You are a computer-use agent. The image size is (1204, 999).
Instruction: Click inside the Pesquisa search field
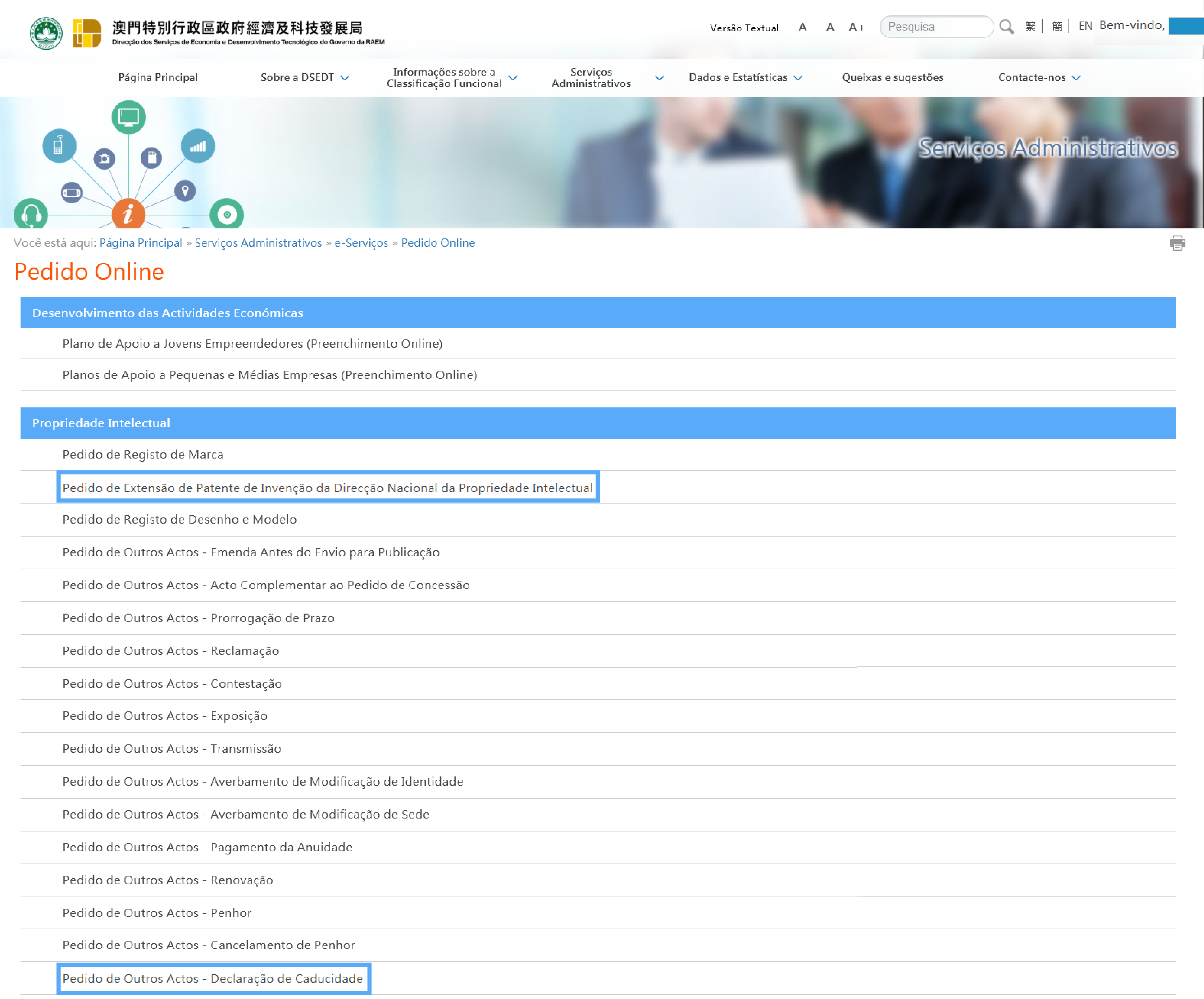click(x=936, y=27)
